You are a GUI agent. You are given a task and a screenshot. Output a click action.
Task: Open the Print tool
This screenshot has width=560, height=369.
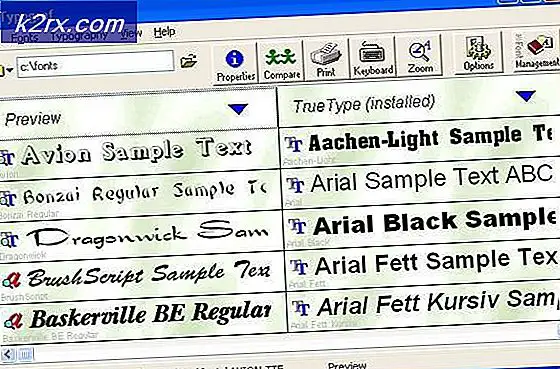click(326, 60)
